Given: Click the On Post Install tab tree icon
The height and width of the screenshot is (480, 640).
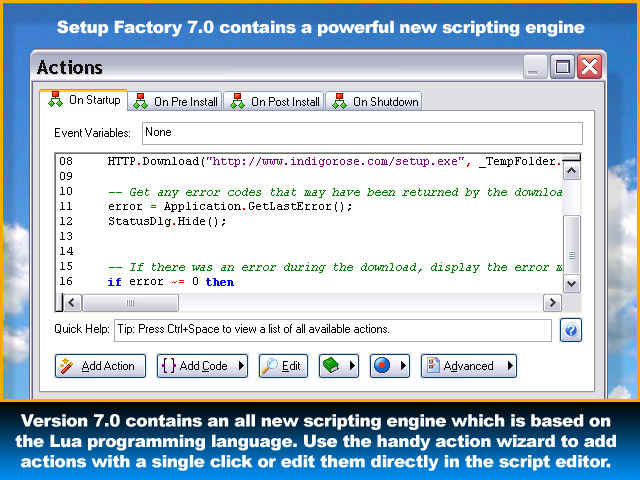Looking at the screenshot, I should click(x=237, y=101).
